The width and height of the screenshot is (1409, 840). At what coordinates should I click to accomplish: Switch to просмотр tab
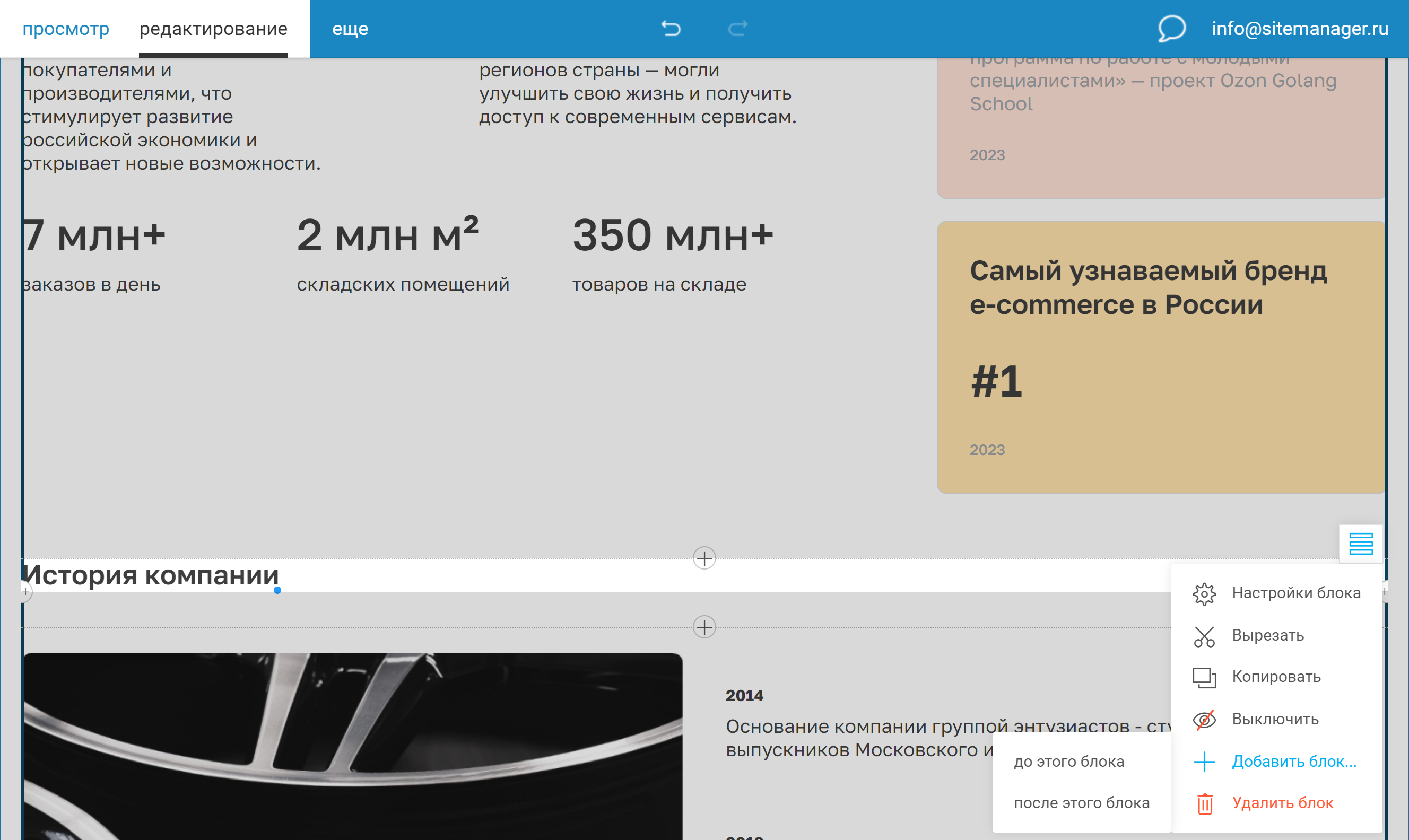(x=66, y=28)
